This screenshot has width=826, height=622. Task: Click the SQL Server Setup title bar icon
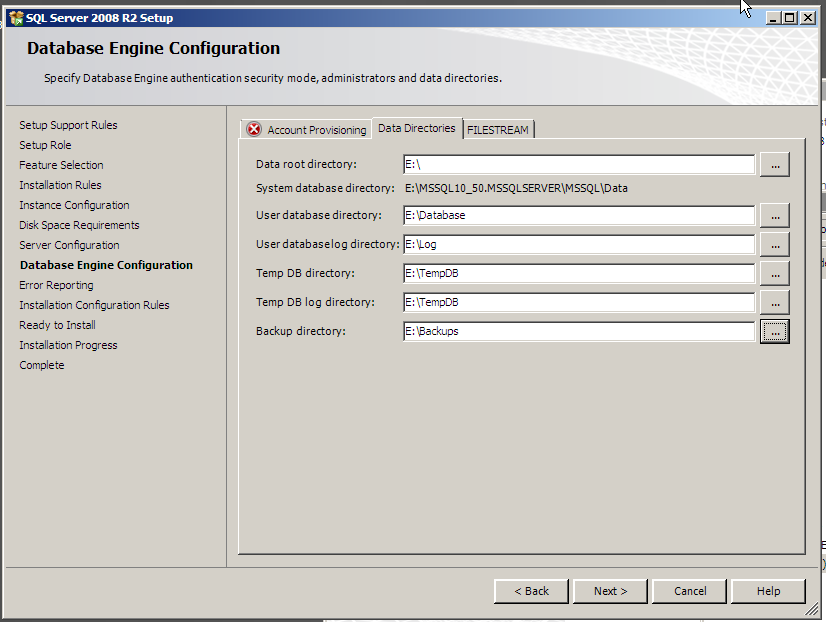click(16, 18)
